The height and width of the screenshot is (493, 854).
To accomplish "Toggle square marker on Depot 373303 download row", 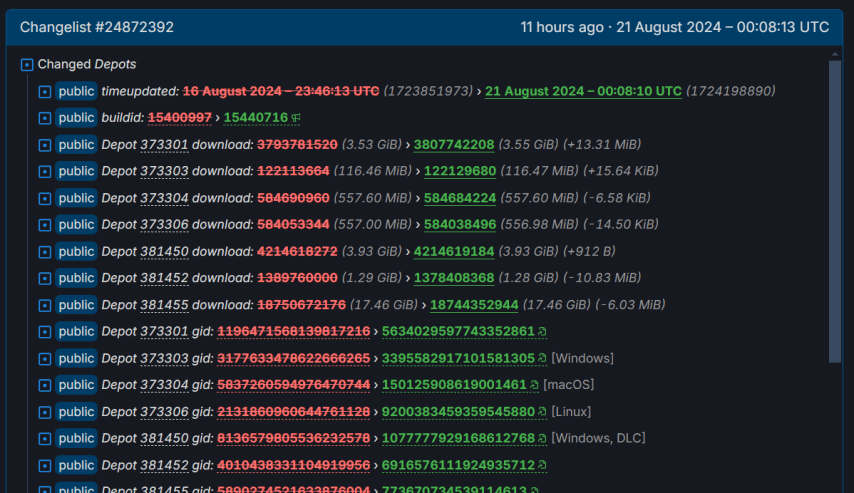I will pos(45,172).
